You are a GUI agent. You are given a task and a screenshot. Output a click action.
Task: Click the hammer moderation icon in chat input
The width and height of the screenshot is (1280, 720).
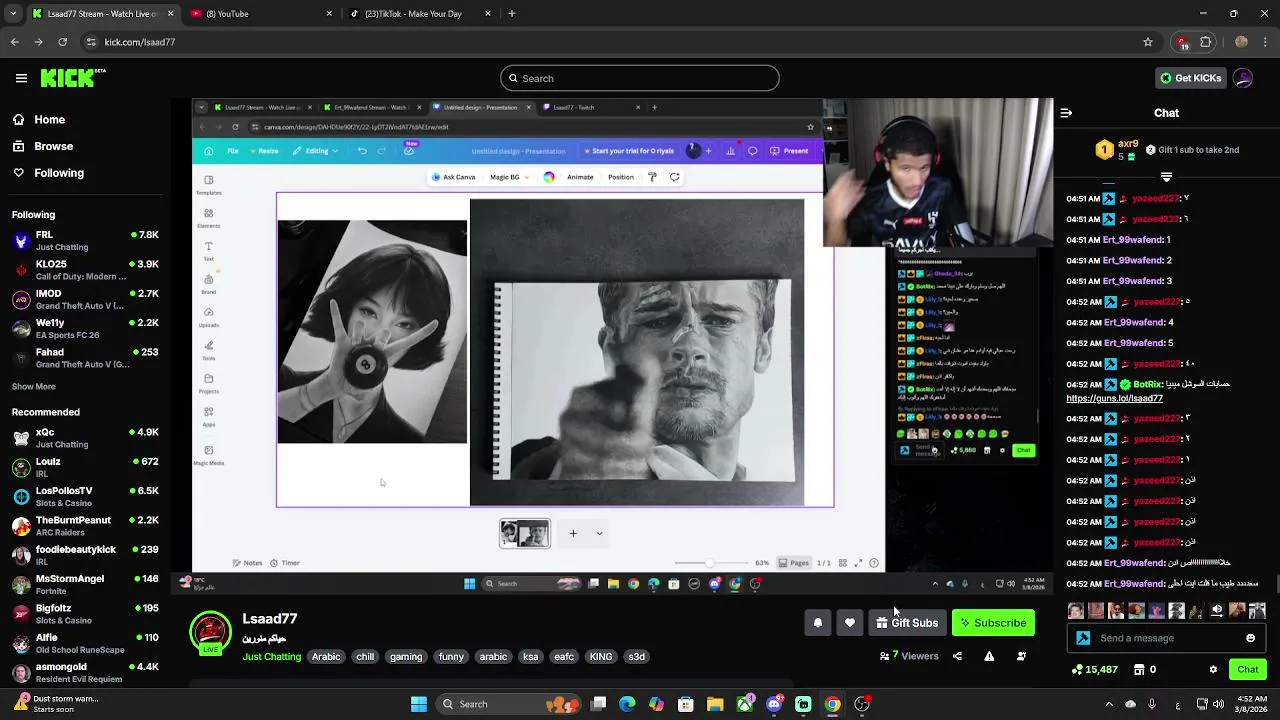pos(1083,638)
